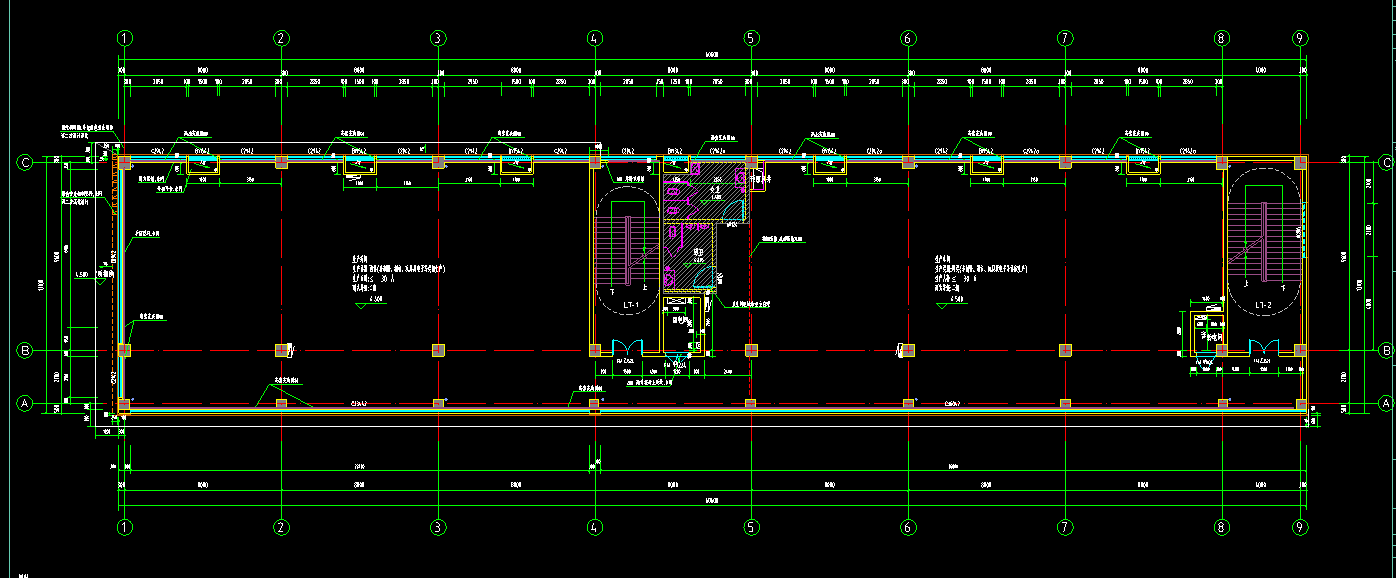Select the column at axis 2 and B
Viewport: 1396px width, 578px height.
coord(281,350)
